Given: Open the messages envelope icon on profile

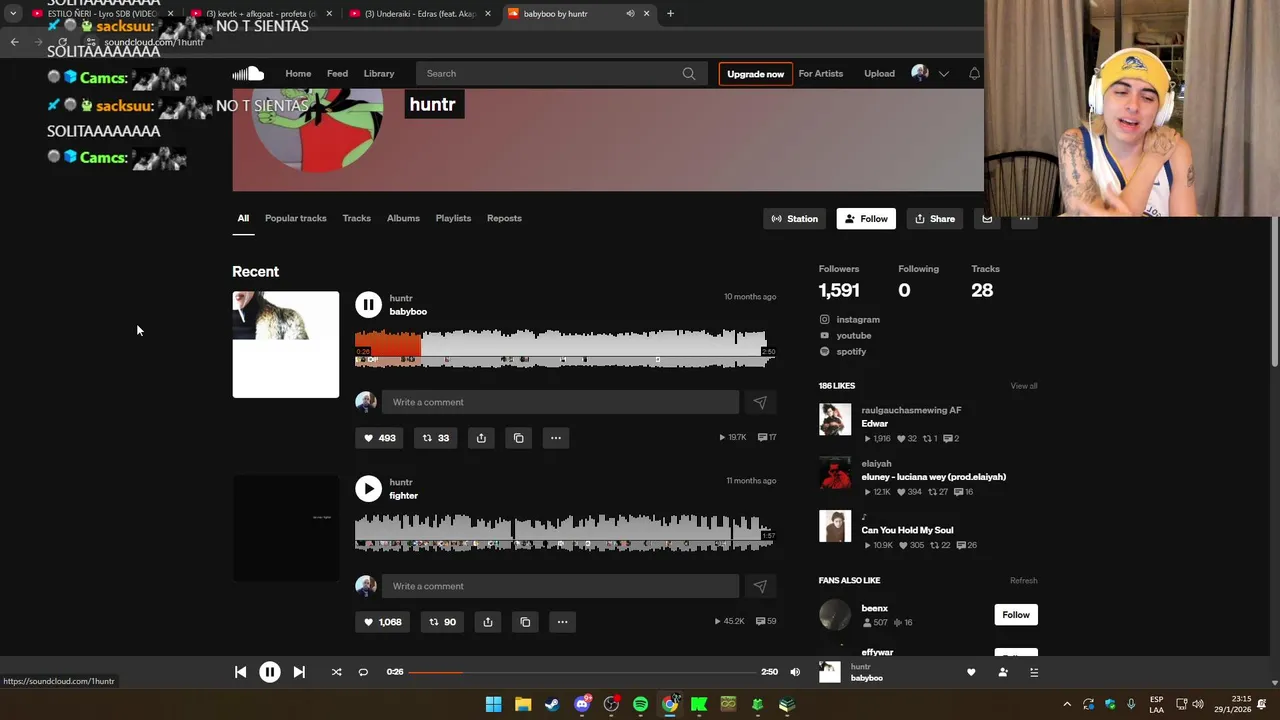Looking at the screenshot, I should click(987, 218).
